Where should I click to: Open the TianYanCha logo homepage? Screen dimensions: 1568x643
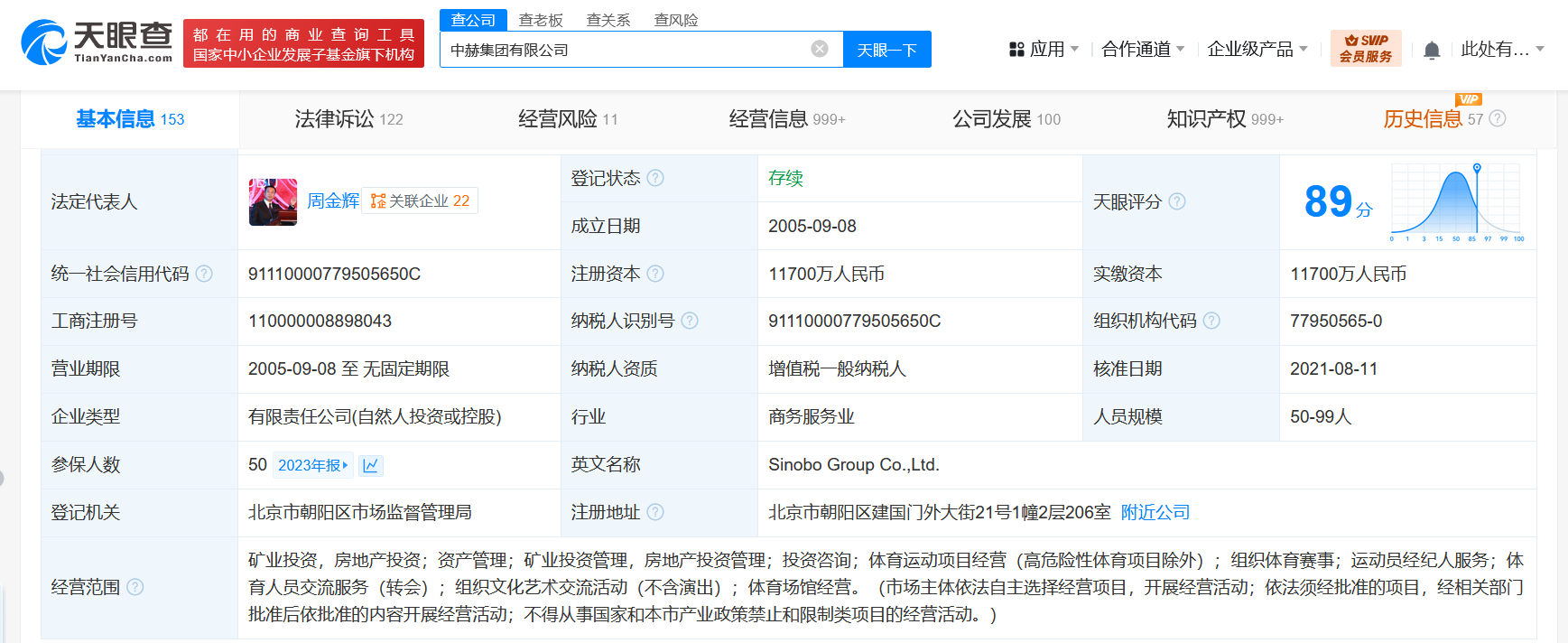click(97, 42)
